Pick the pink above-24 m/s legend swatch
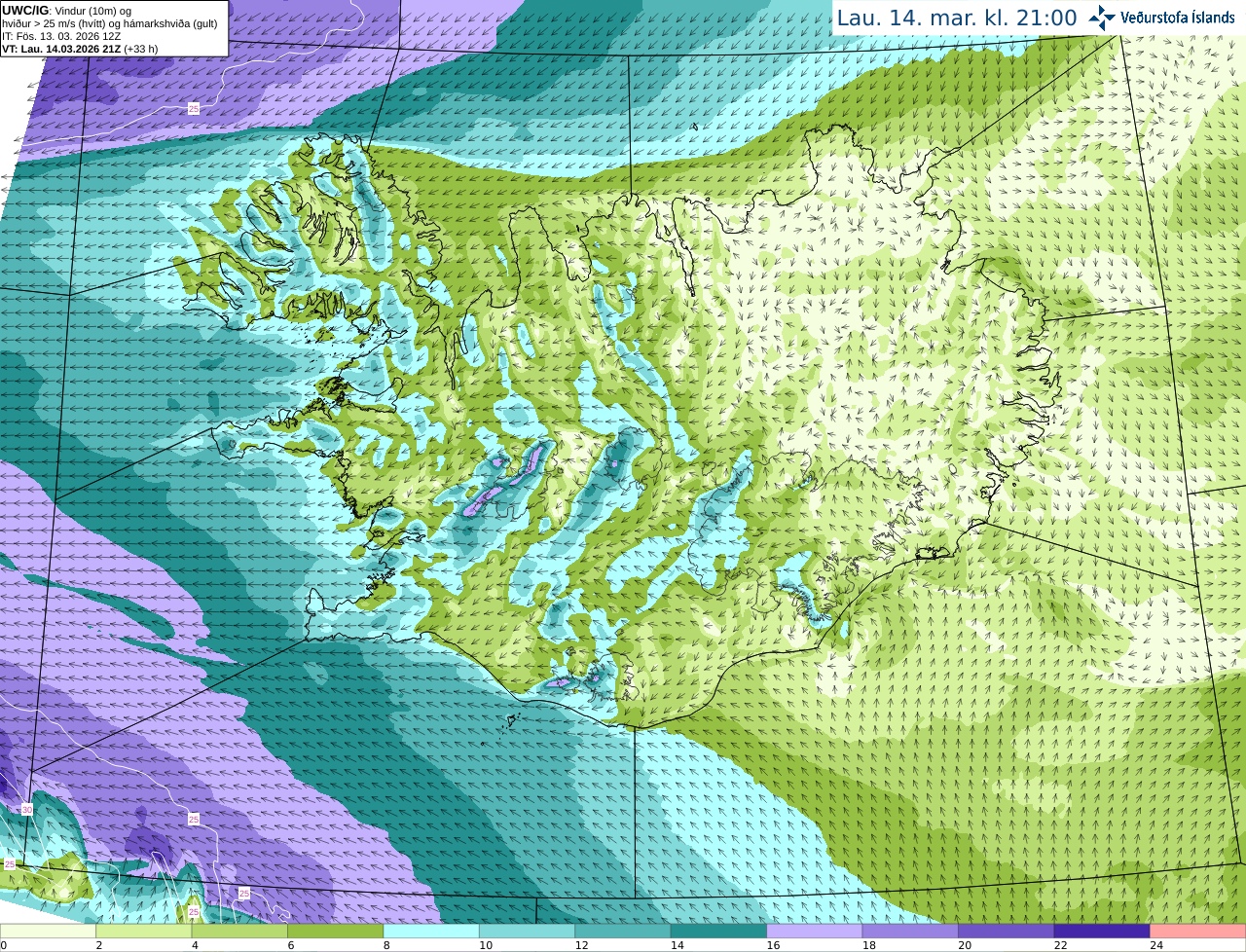Viewport: 1246px width, 952px height. 1197,932
